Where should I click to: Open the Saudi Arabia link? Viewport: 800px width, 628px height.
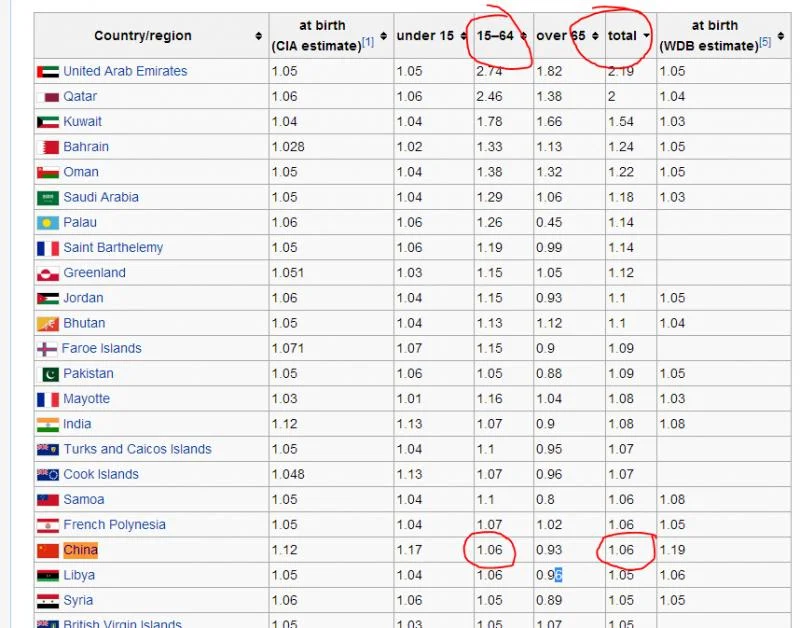tap(101, 197)
